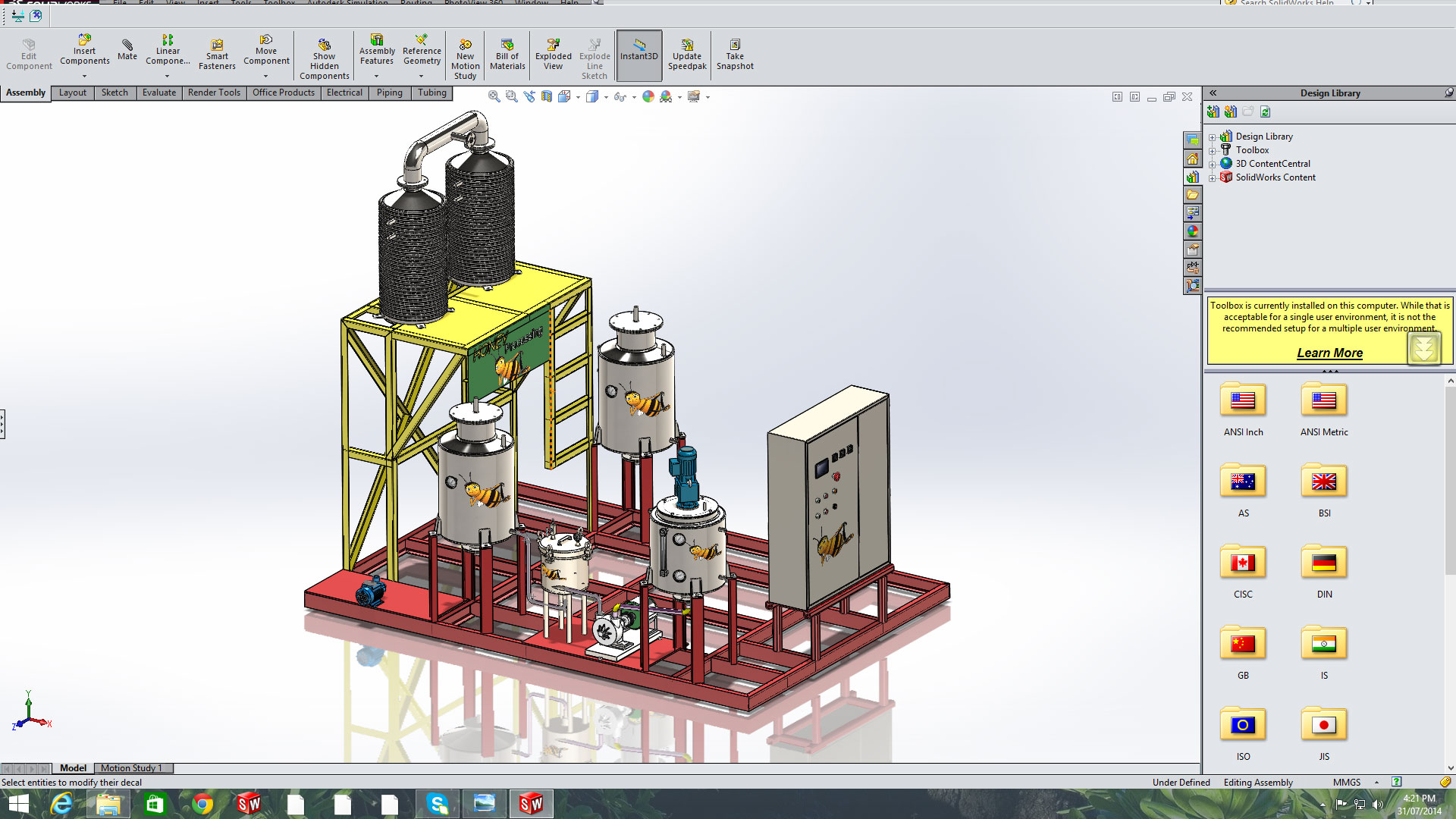This screenshot has width=1456, height=819.
Task: Switch to the Evaluate tab
Action: [x=158, y=93]
